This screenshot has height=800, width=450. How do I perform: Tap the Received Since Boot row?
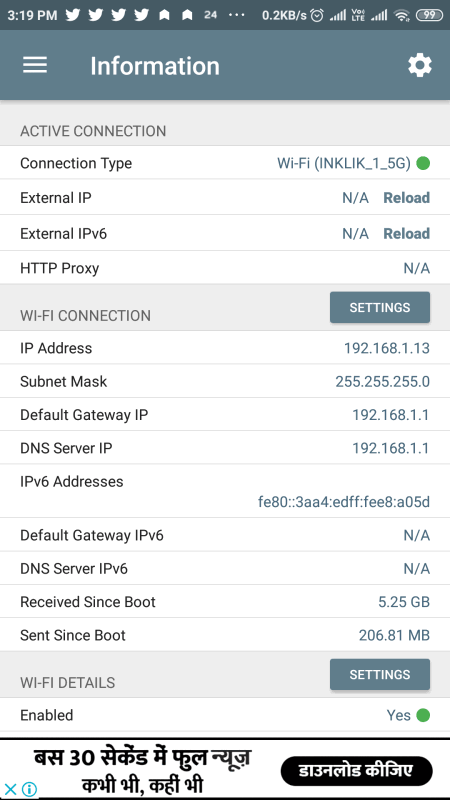tap(225, 602)
